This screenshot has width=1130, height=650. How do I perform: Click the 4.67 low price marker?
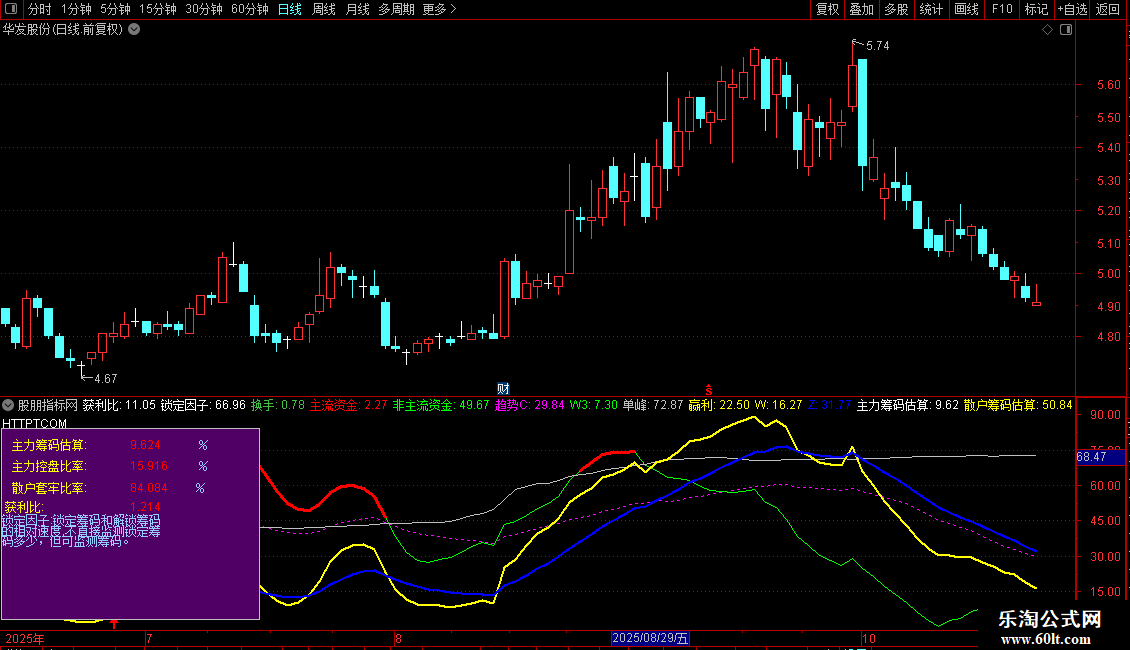tap(104, 379)
